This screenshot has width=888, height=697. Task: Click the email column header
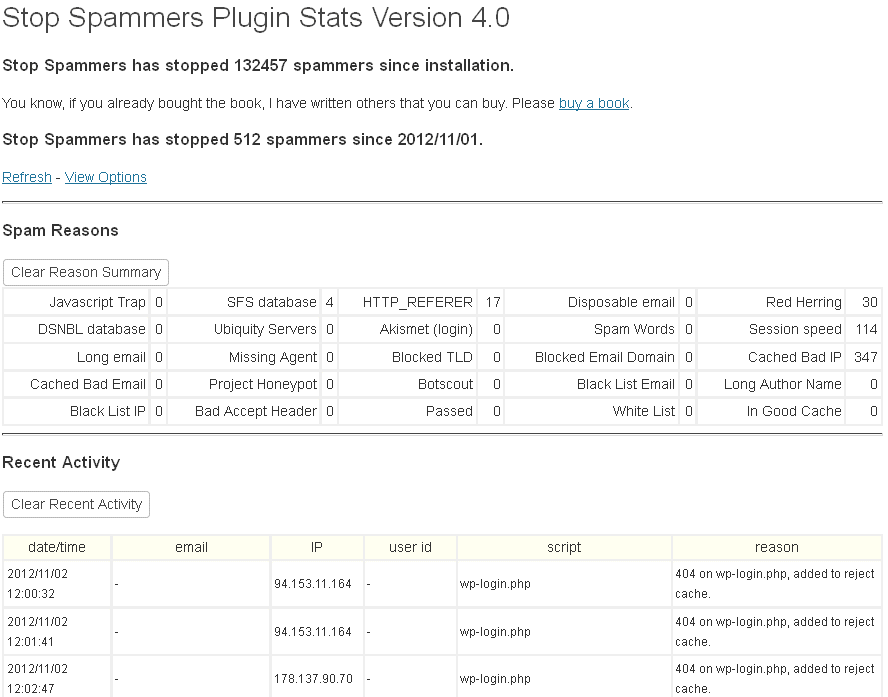click(x=190, y=547)
